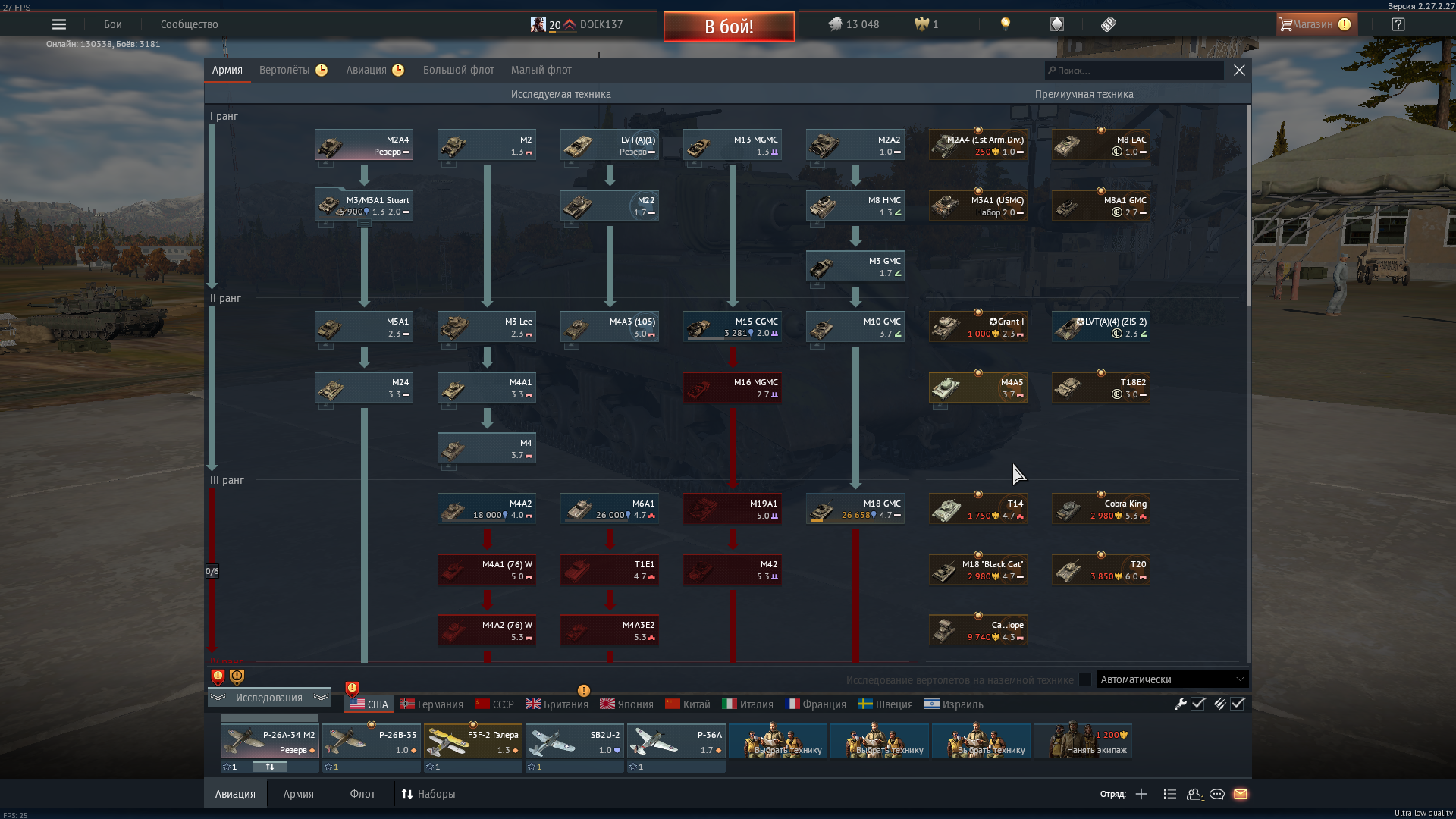
Task: Open the hamburger main menu
Action: (59, 24)
